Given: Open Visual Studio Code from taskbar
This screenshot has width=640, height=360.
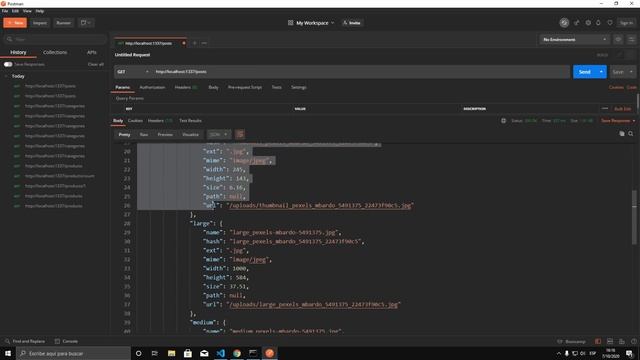Looking at the screenshot, I should pyautogui.click(x=220, y=353).
